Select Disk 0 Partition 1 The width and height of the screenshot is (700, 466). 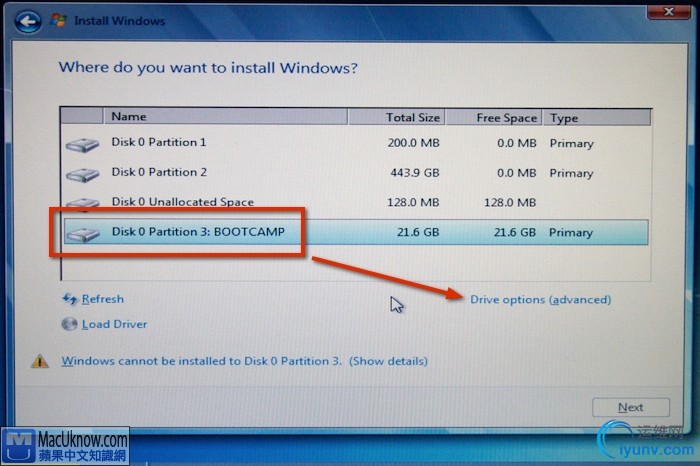pyautogui.click(x=356, y=143)
